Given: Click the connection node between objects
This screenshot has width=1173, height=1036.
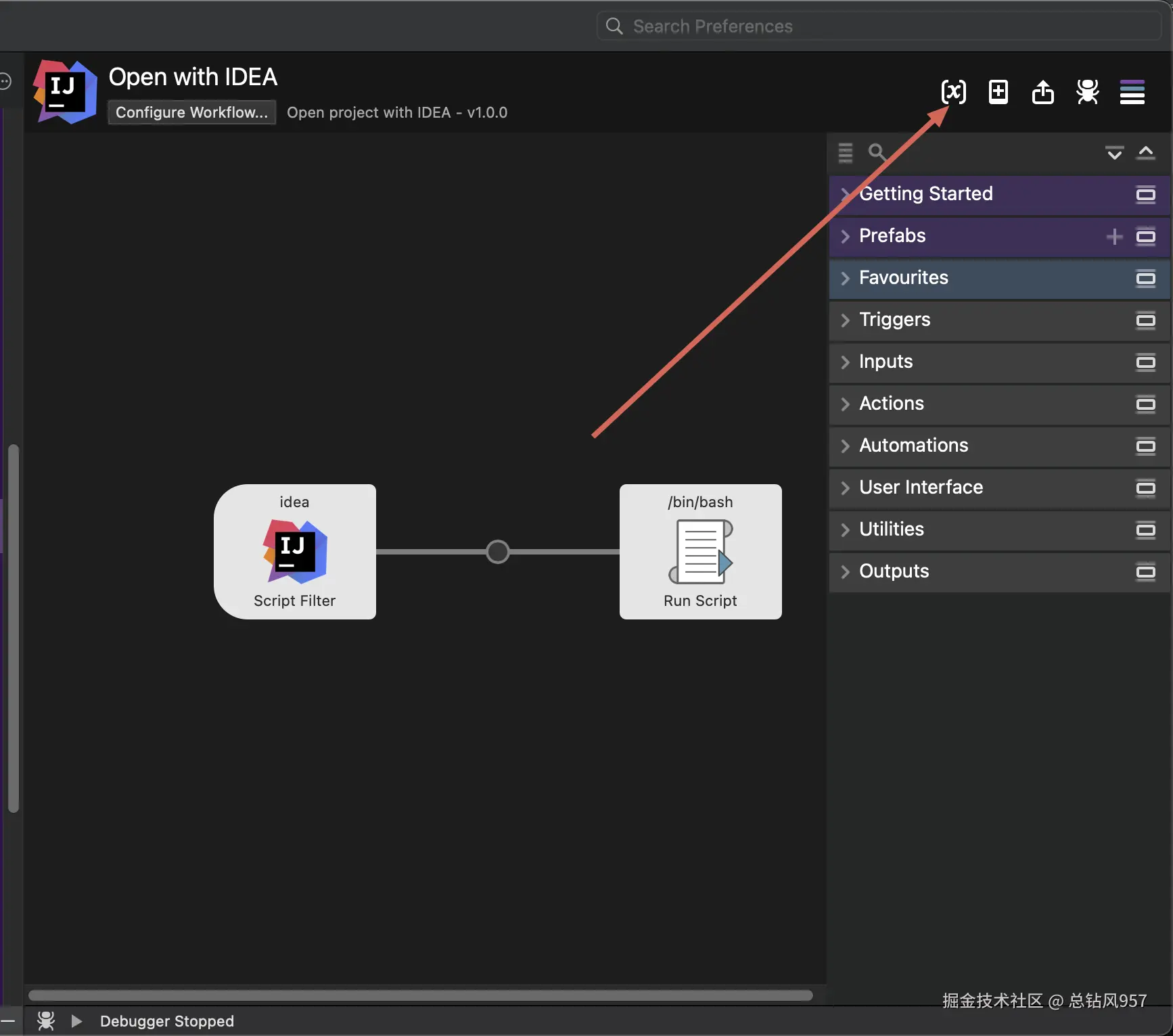Looking at the screenshot, I should coord(497,552).
